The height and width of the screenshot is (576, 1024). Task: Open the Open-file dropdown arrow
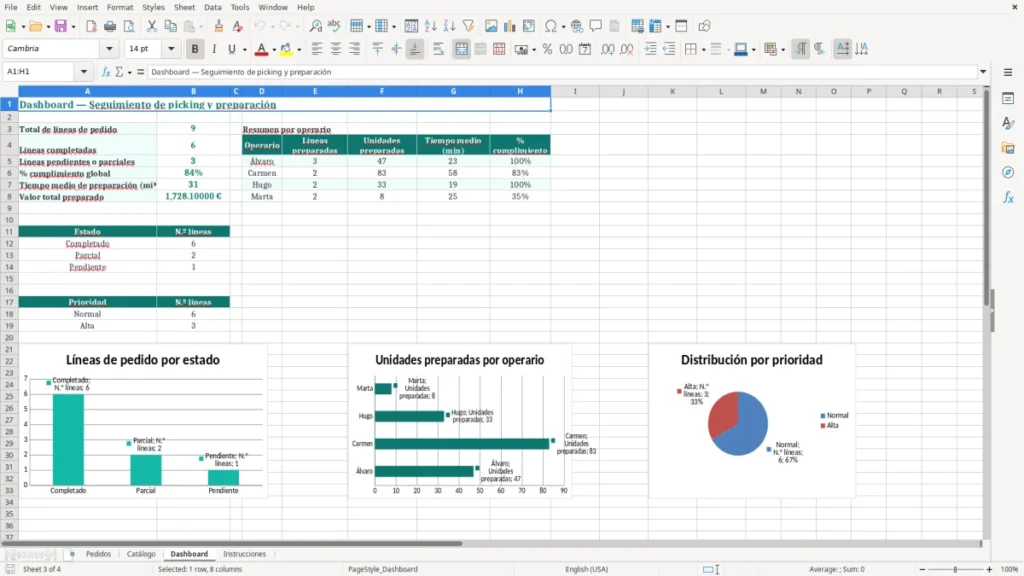point(48,27)
